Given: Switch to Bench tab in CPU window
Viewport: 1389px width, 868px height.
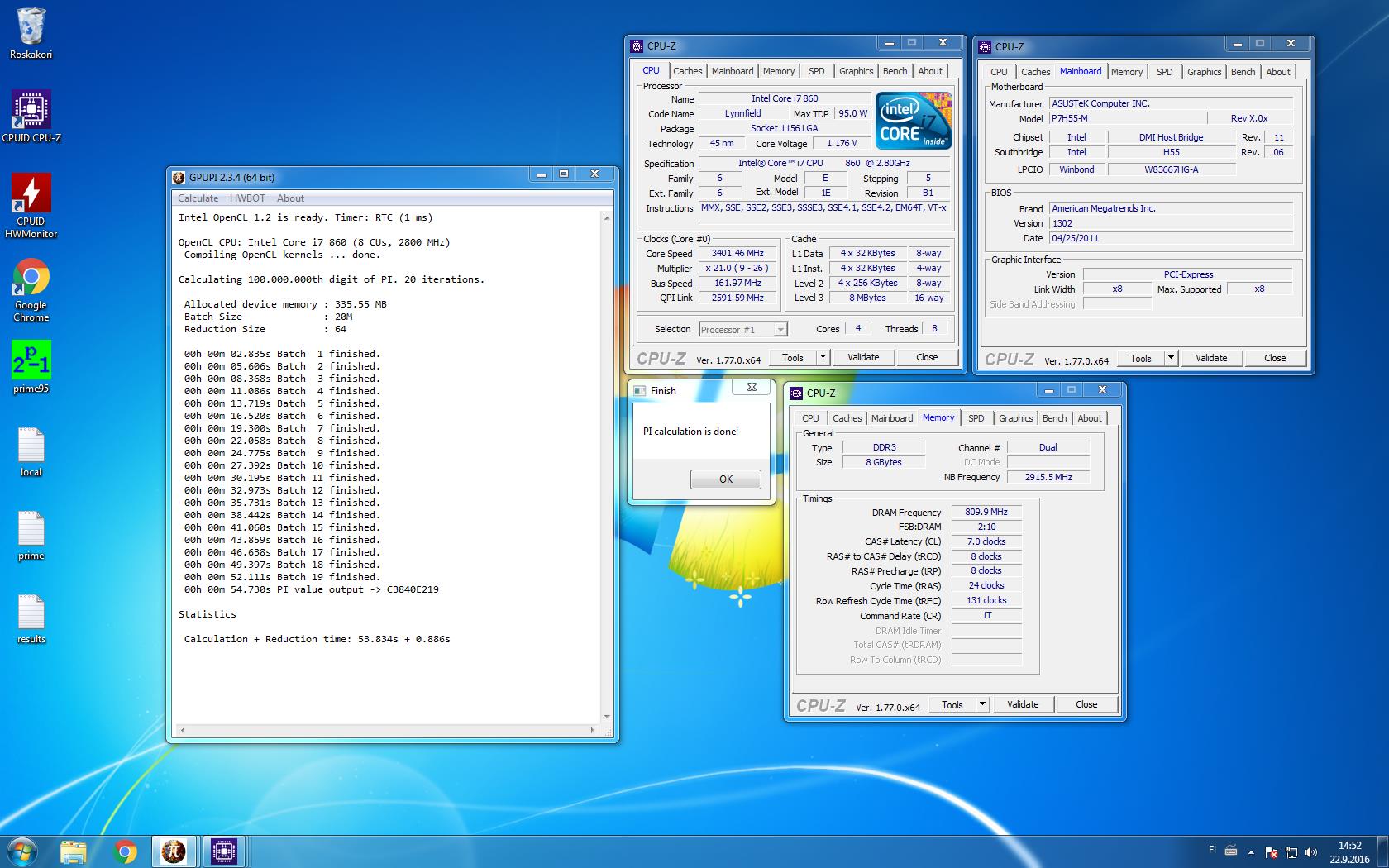Looking at the screenshot, I should coord(895,71).
